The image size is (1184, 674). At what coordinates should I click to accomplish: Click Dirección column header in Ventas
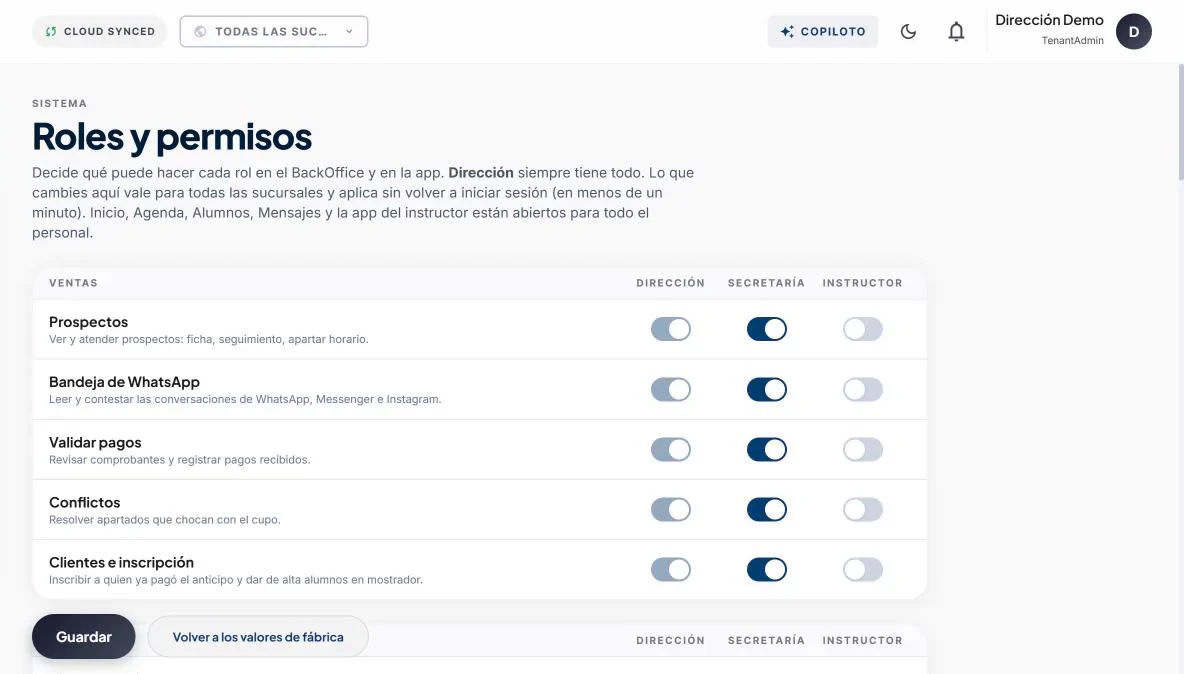click(x=671, y=283)
